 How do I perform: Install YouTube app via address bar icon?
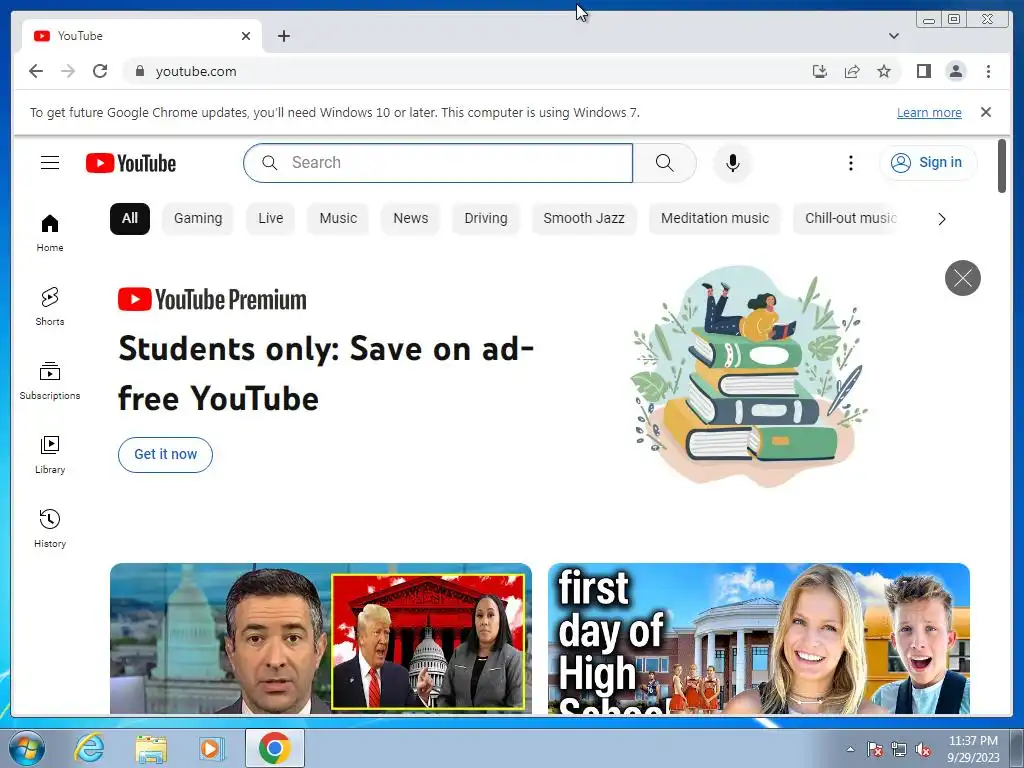pos(820,71)
